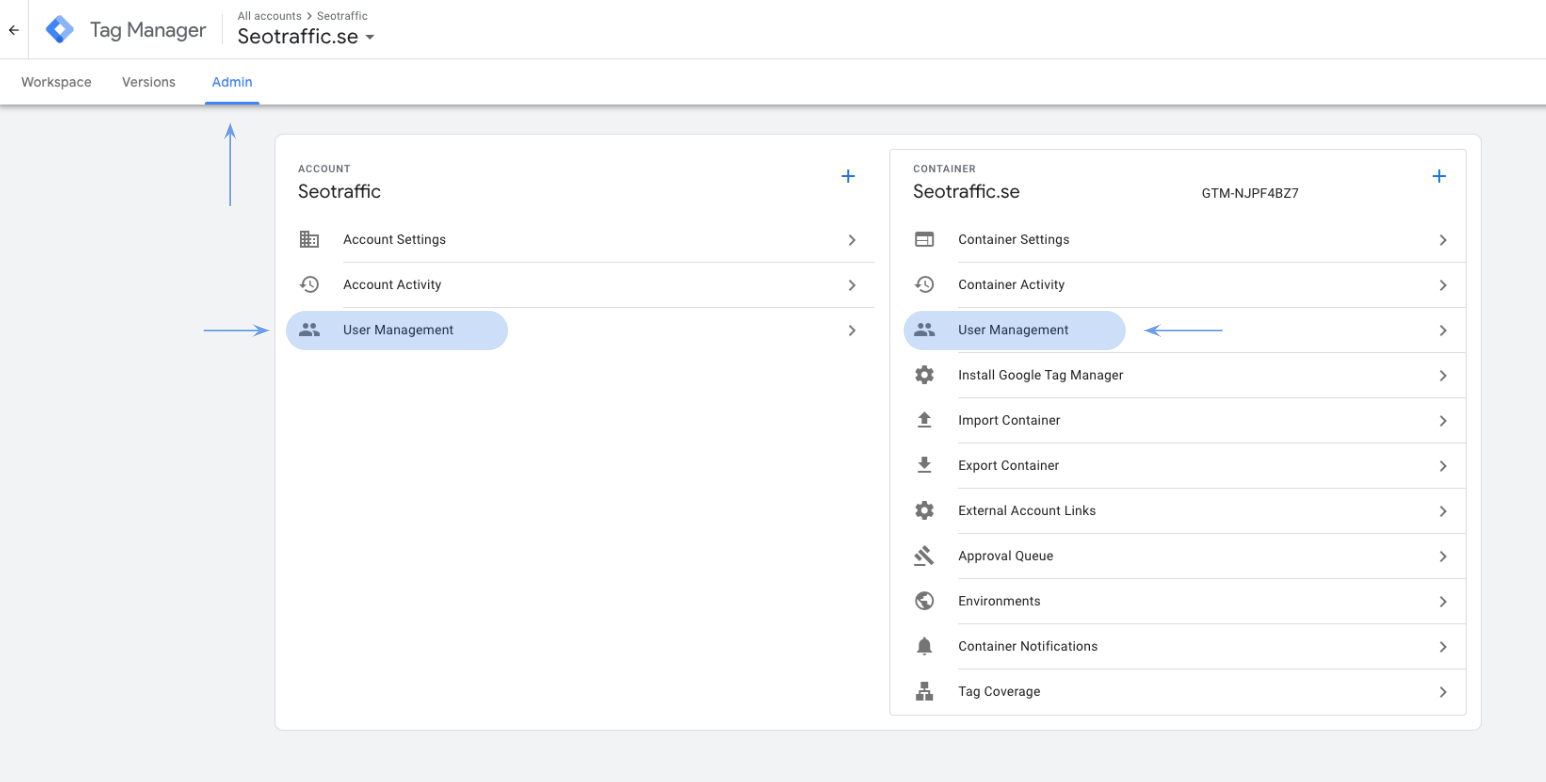The image size is (1546, 782).
Task: Click the Environments globe icon
Action: 924,601
